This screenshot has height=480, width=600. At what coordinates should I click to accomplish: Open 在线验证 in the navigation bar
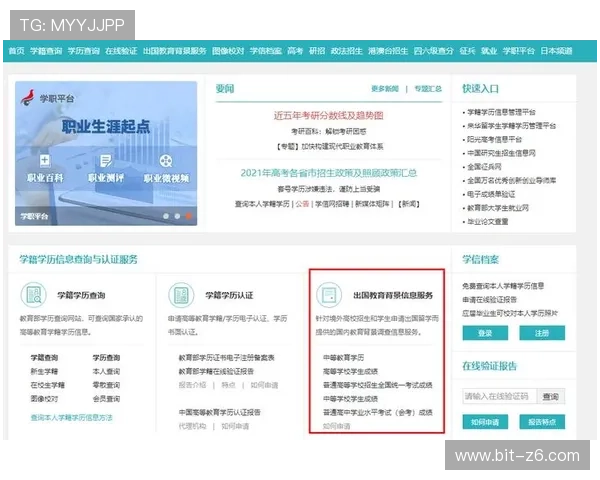tap(121, 51)
